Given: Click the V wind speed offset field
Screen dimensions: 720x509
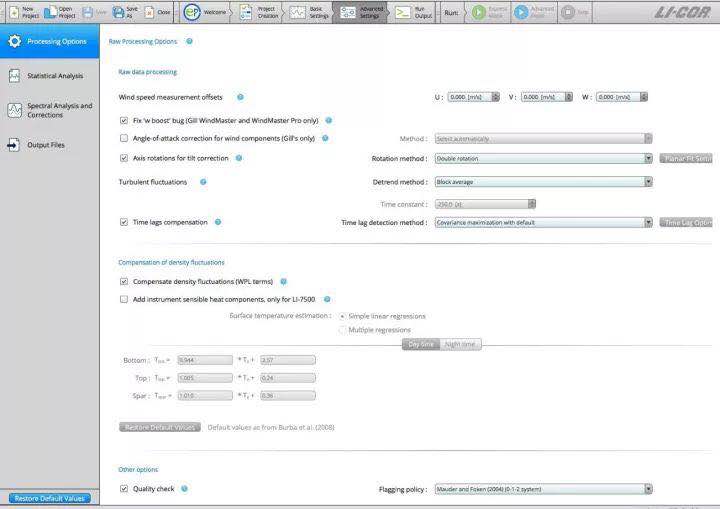Looking at the screenshot, I should (541, 97).
